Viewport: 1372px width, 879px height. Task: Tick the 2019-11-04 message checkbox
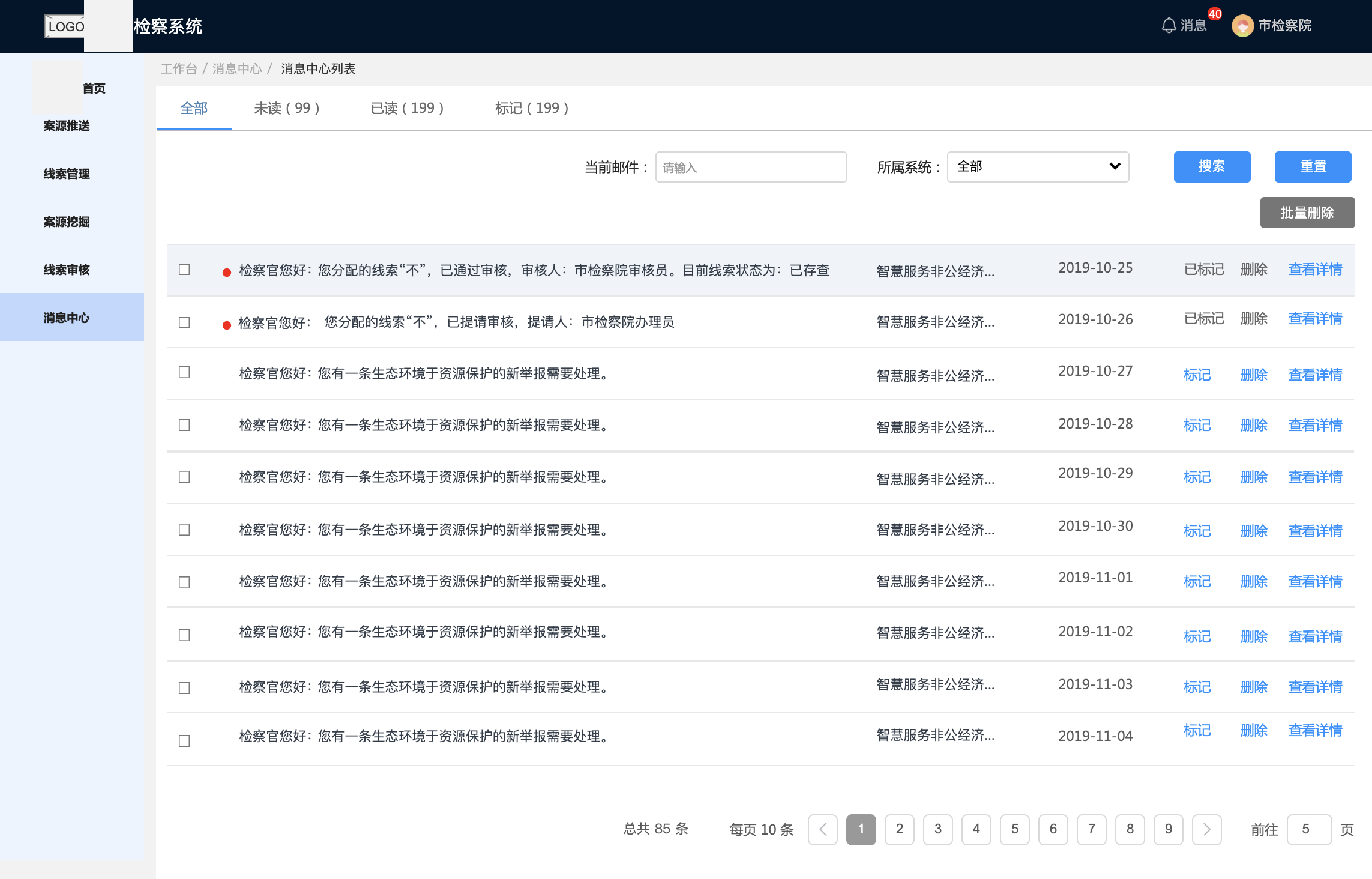pos(184,740)
